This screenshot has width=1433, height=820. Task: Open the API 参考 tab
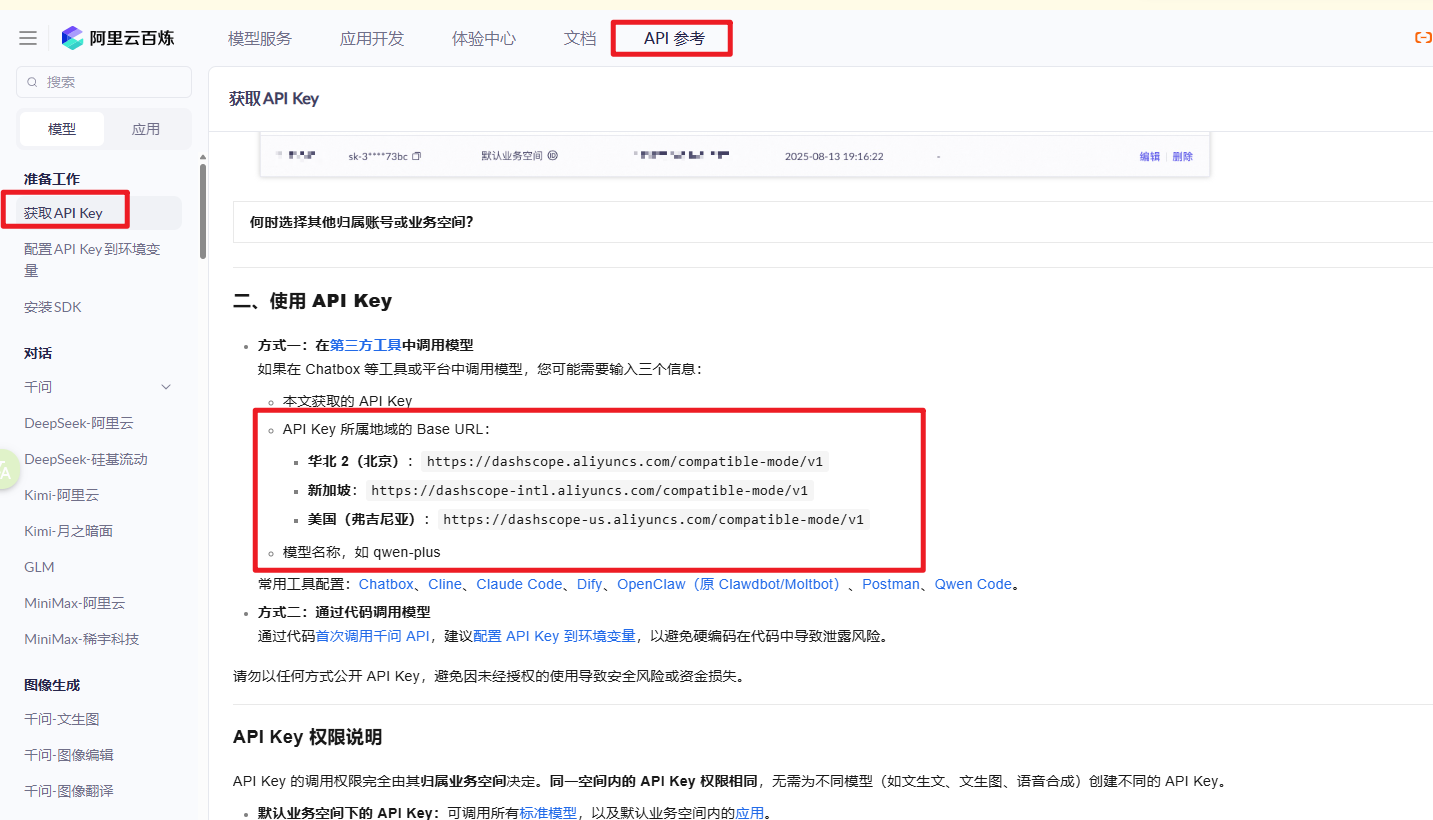(674, 38)
